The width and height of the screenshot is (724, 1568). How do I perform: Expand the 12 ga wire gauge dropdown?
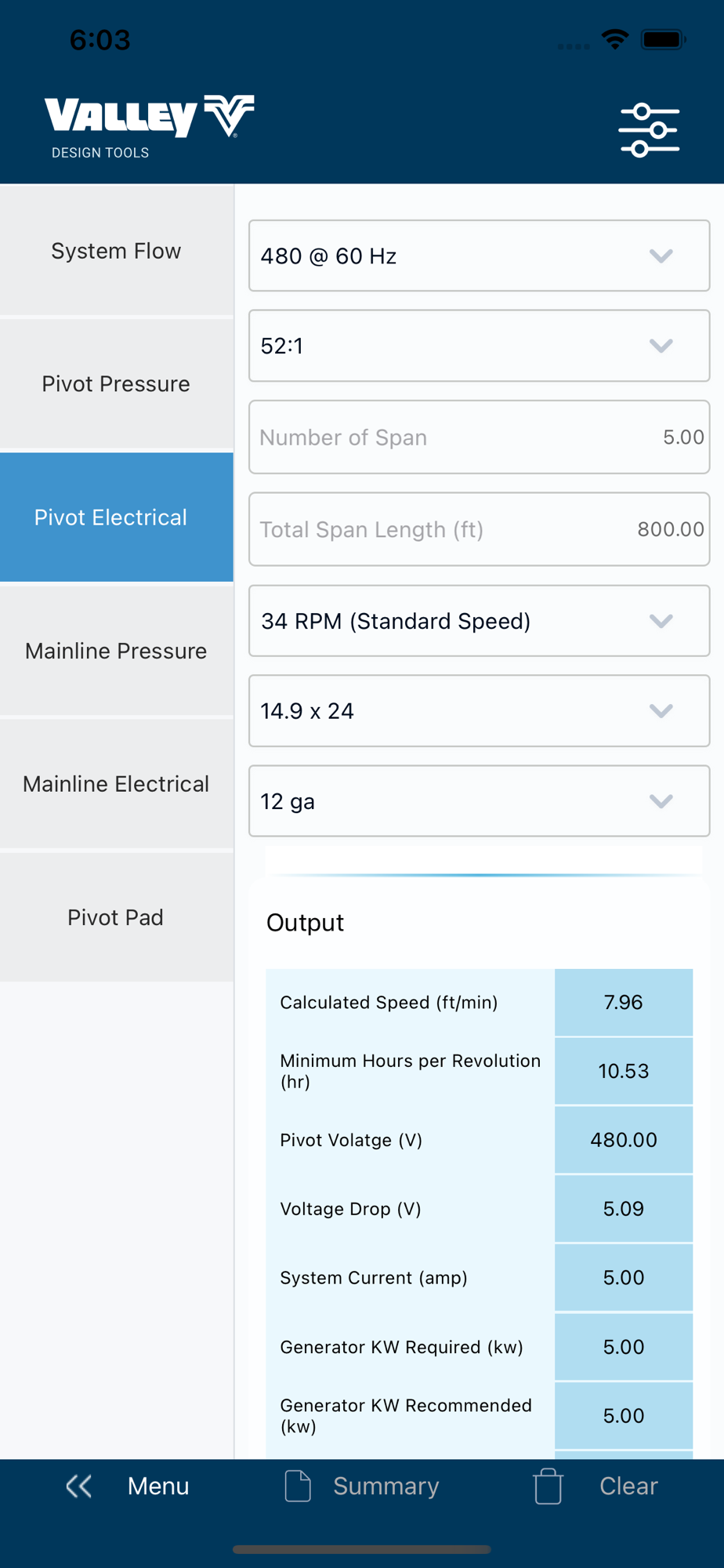pyautogui.click(x=479, y=801)
